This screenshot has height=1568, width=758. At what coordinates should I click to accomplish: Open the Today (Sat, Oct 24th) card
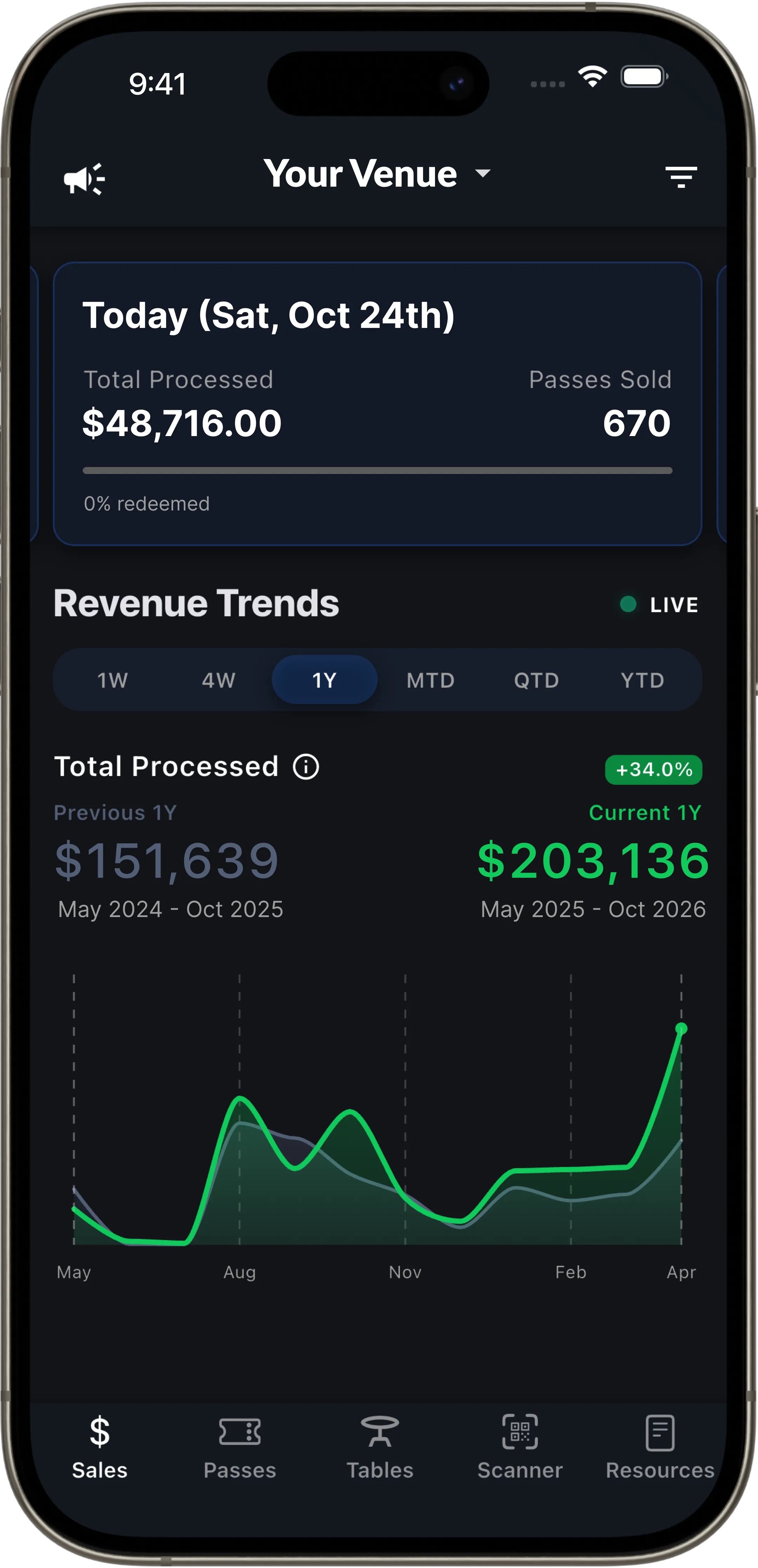(x=377, y=403)
